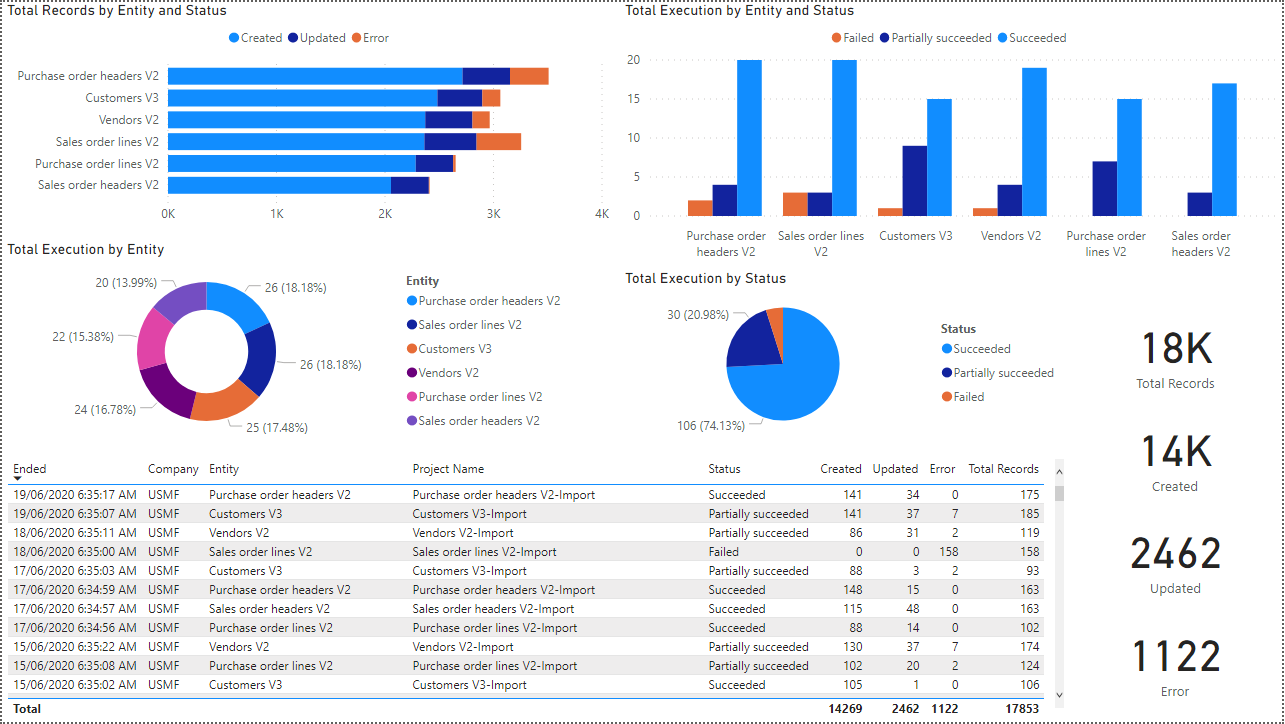
Task: Highlight the Sales order headers V2 Created bar segment
Action: click(x=279, y=185)
